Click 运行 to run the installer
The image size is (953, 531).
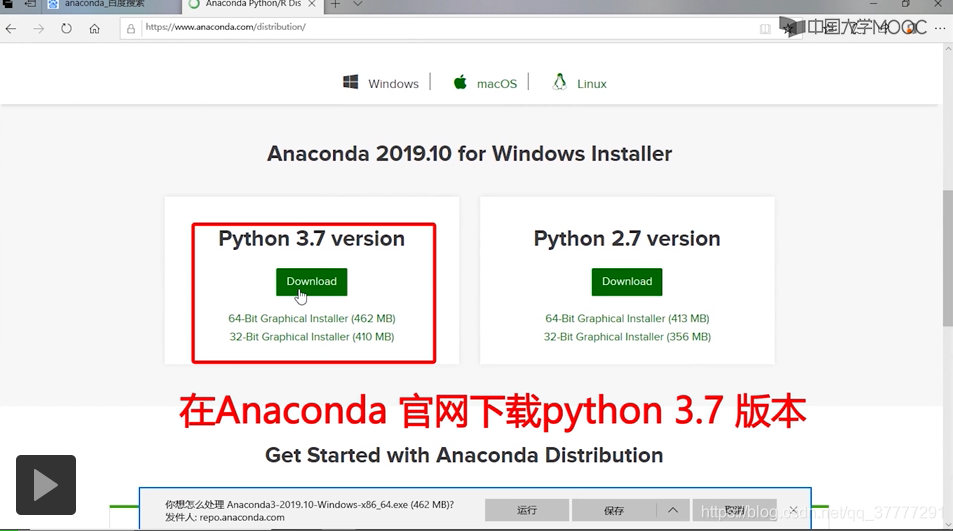point(527,510)
